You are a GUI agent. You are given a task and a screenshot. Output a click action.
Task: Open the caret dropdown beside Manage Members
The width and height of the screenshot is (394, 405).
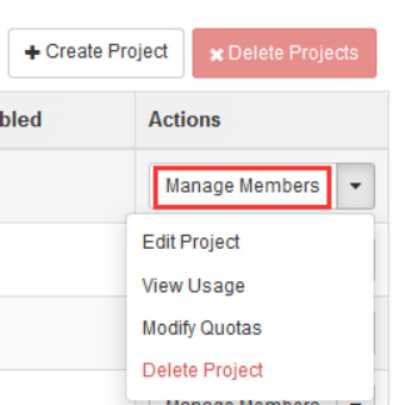355,186
